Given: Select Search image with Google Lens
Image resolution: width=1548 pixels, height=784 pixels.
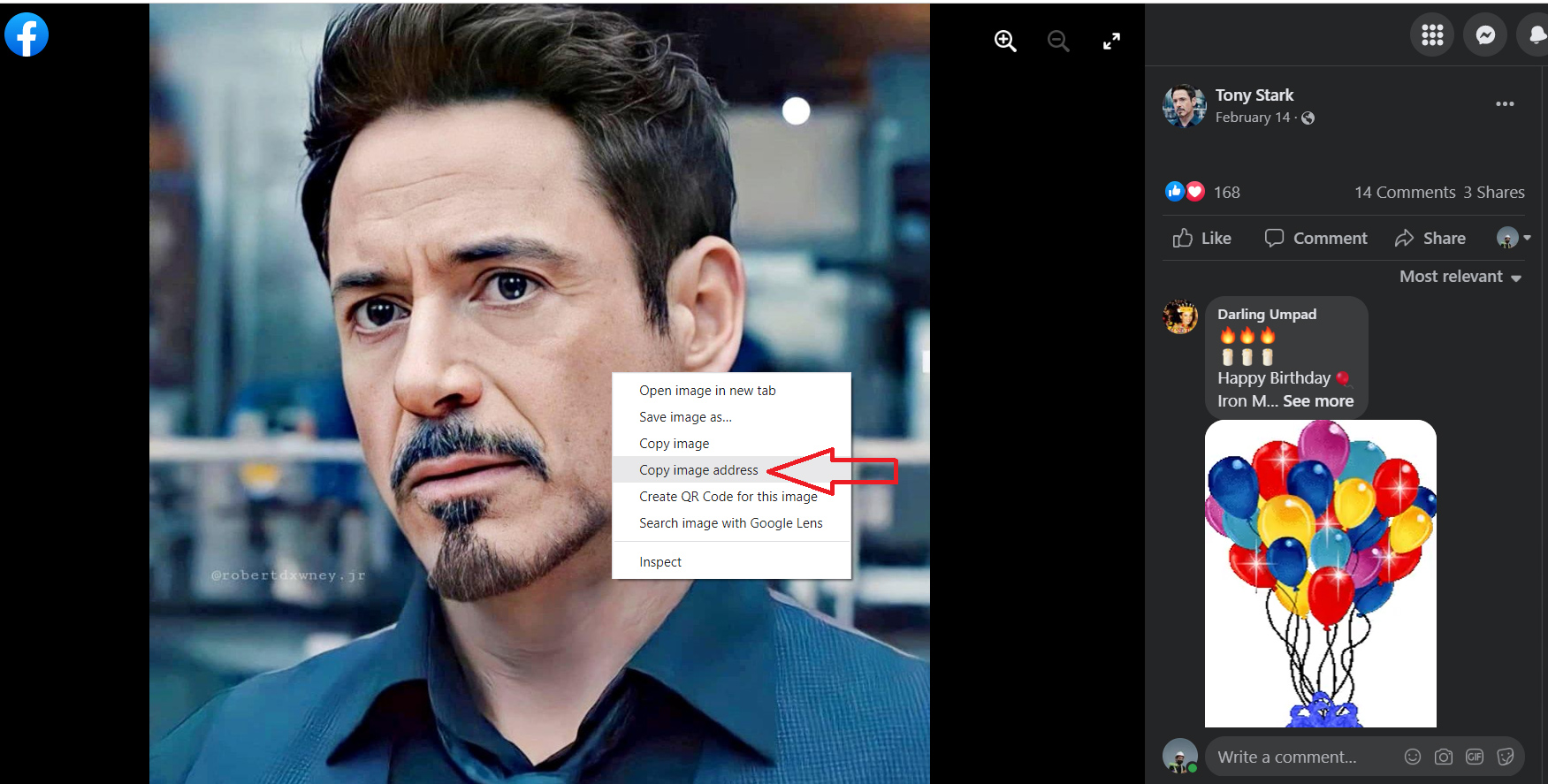Looking at the screenshot, I should click(731, 523).
